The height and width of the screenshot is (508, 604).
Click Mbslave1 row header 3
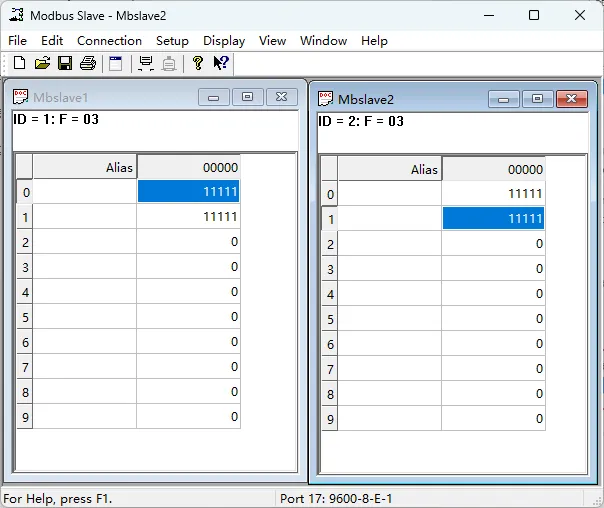click(x=25, y=267)
